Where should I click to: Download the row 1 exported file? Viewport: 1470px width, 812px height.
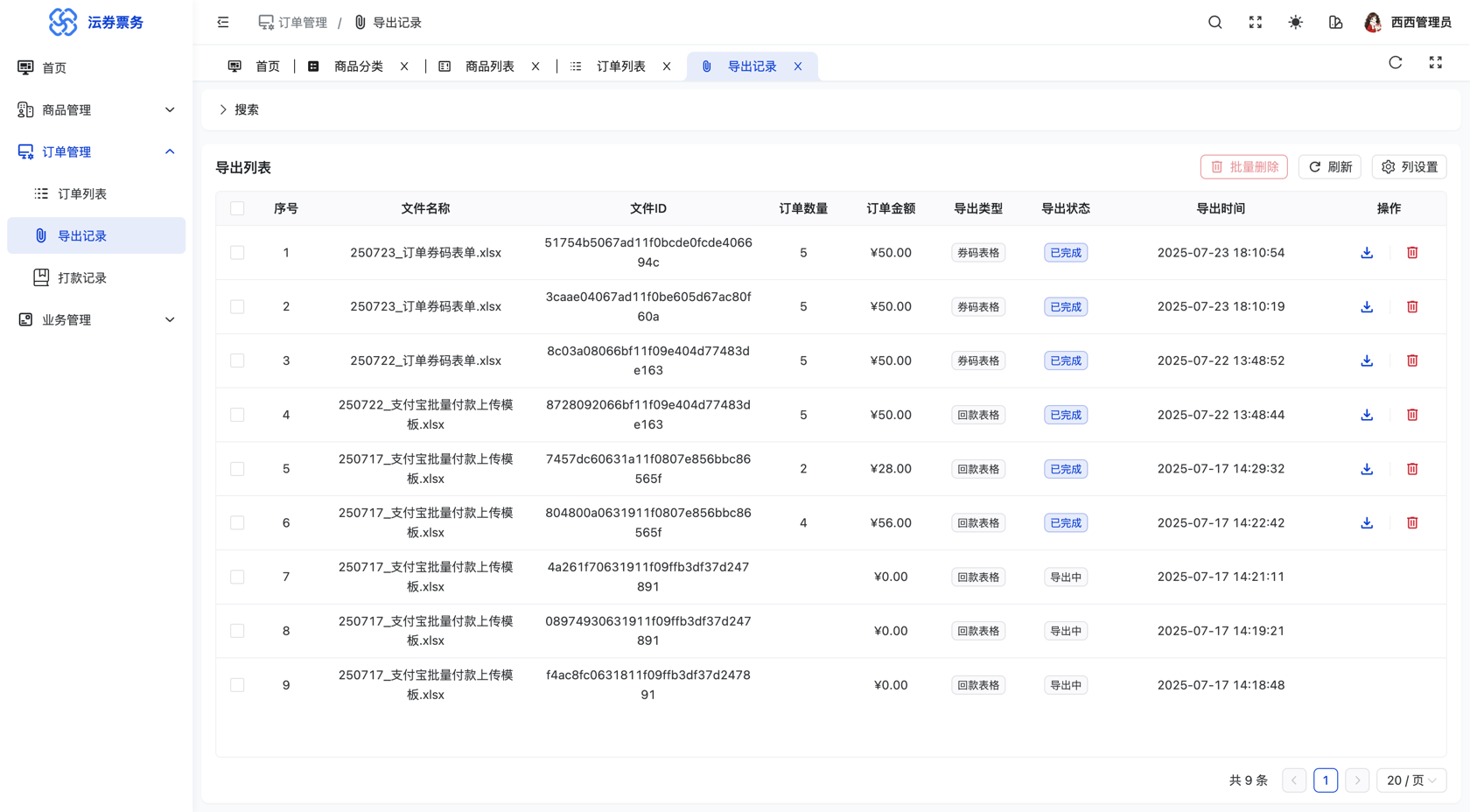[1367, 253]
